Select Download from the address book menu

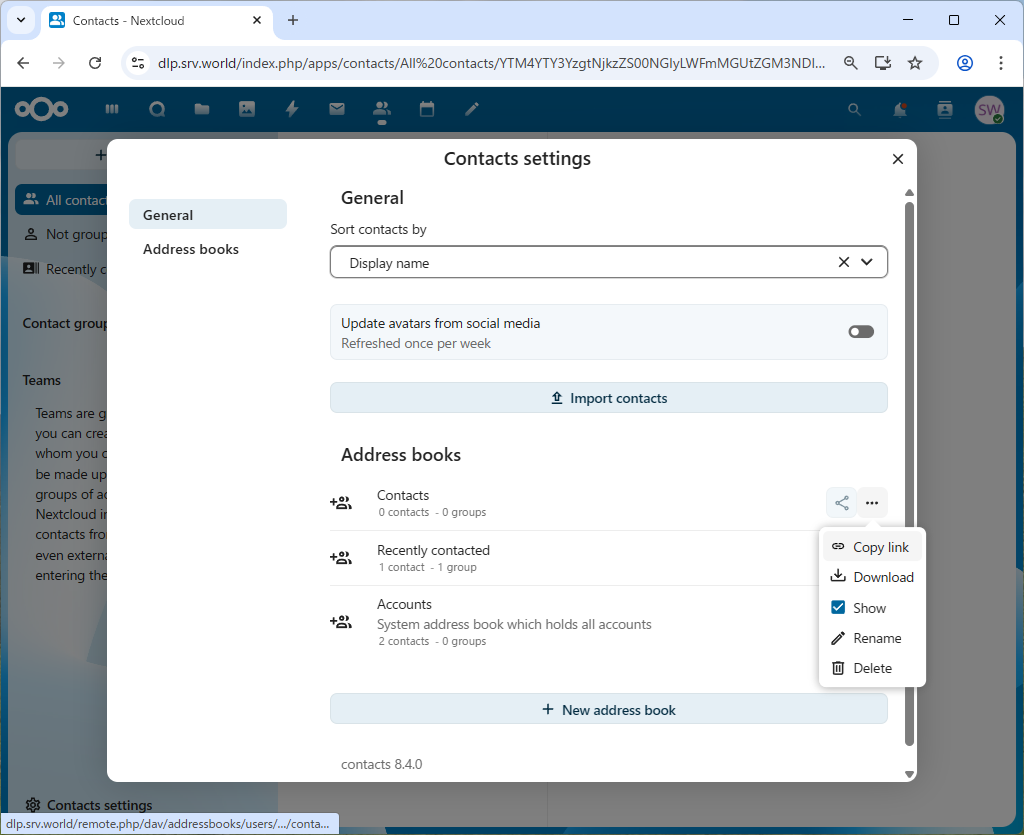(x=872, y=577)
